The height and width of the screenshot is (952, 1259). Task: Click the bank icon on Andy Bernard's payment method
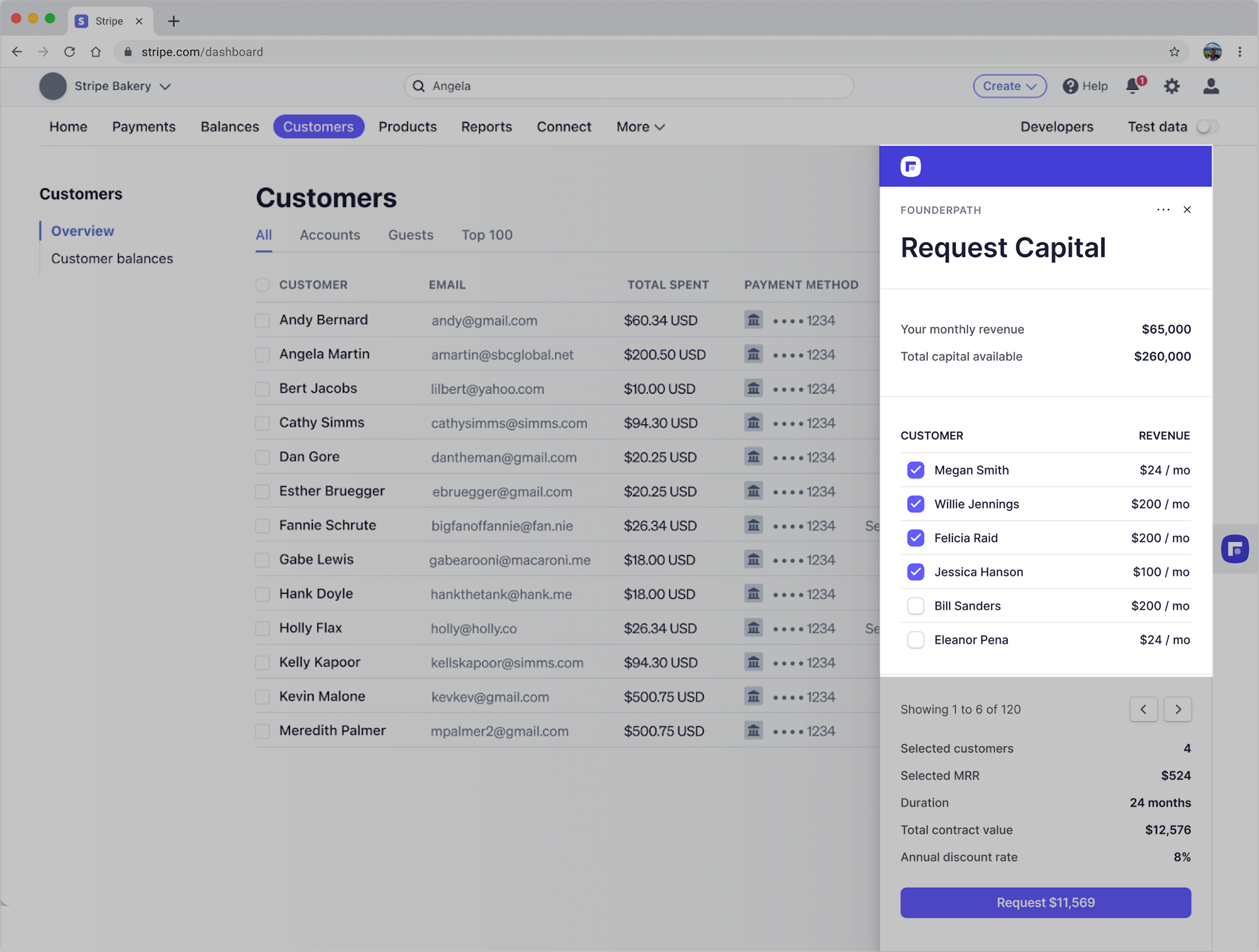click(x=753, y=319)
